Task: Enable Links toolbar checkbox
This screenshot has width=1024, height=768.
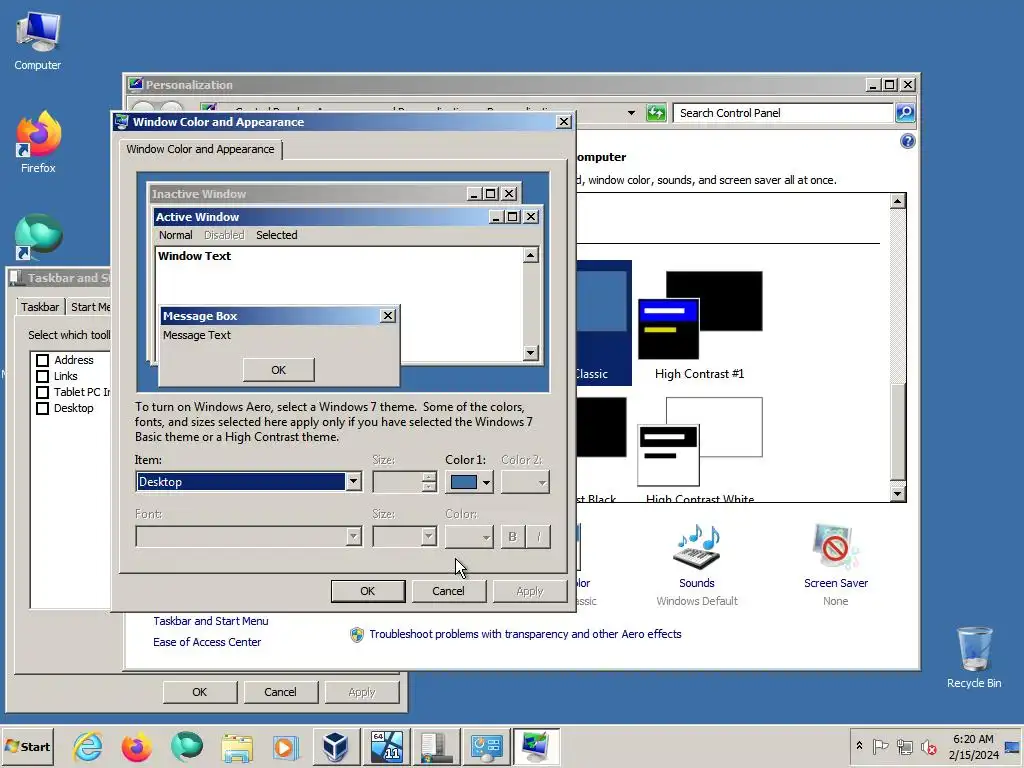Action: 42,376
